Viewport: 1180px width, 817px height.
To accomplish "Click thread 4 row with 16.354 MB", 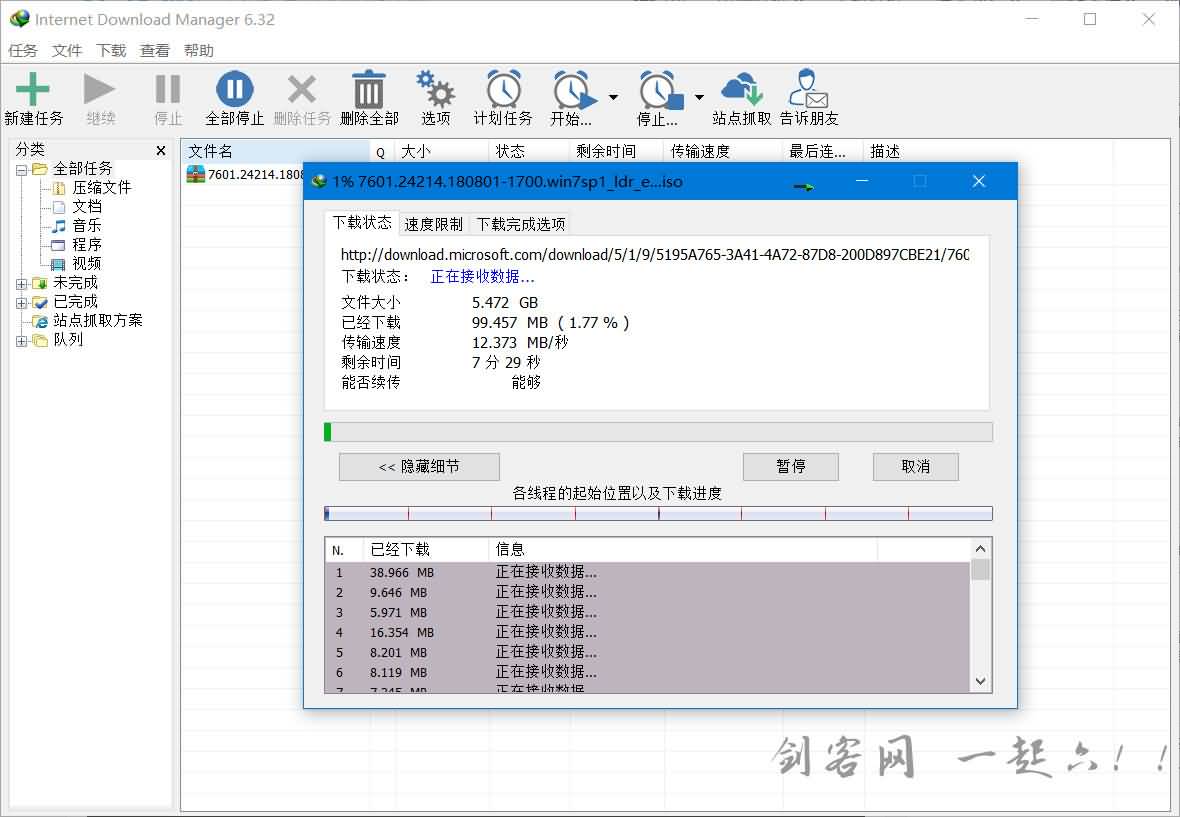I will click(x=648, y=632).
